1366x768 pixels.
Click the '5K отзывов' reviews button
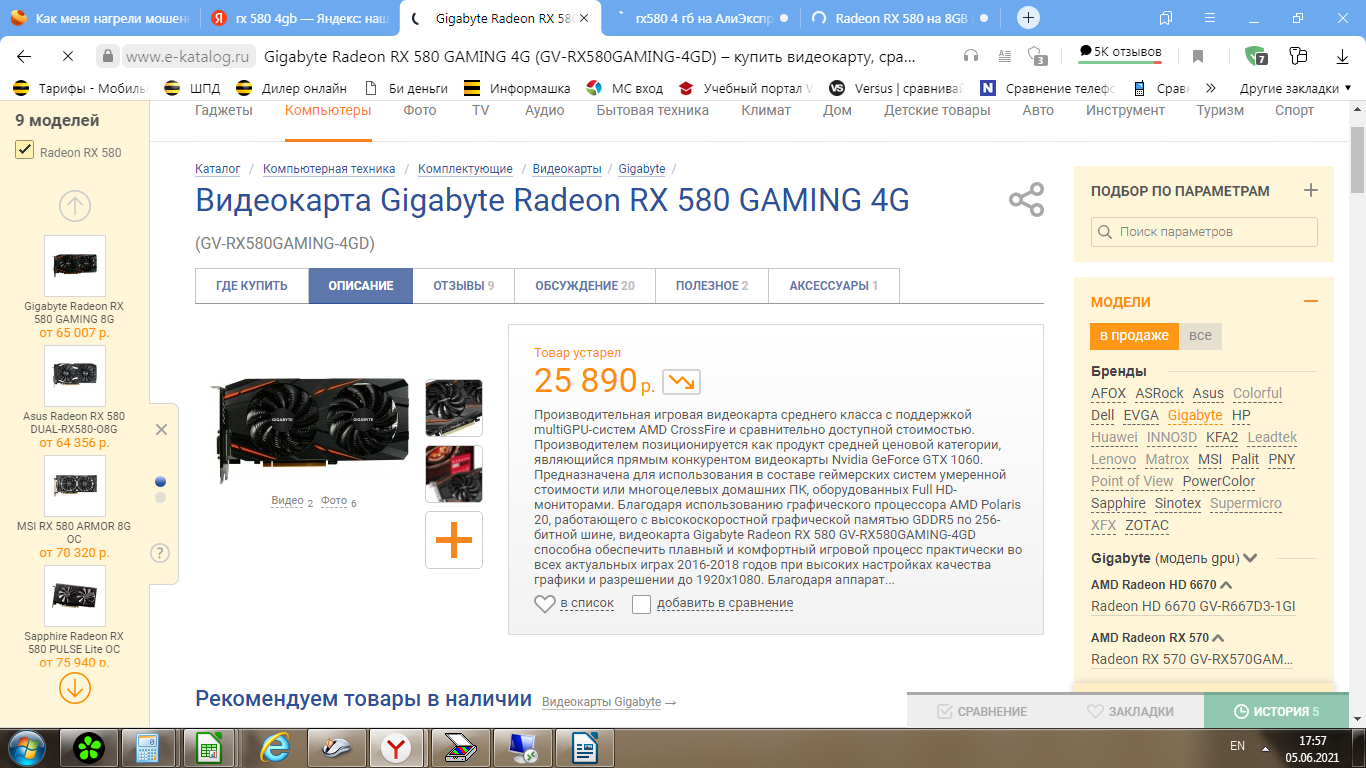(1120, 52)
